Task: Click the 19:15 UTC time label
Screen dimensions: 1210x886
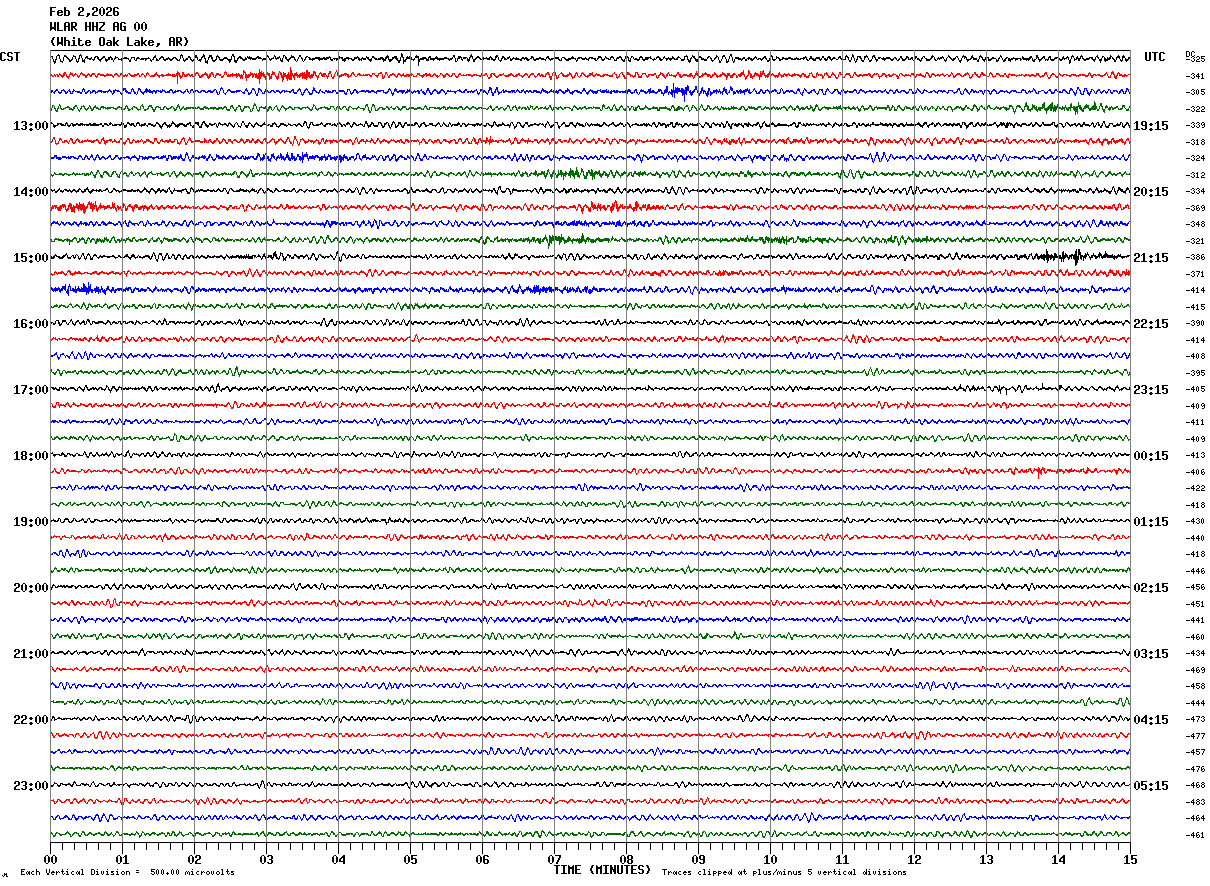Action: click(1151, 126)
